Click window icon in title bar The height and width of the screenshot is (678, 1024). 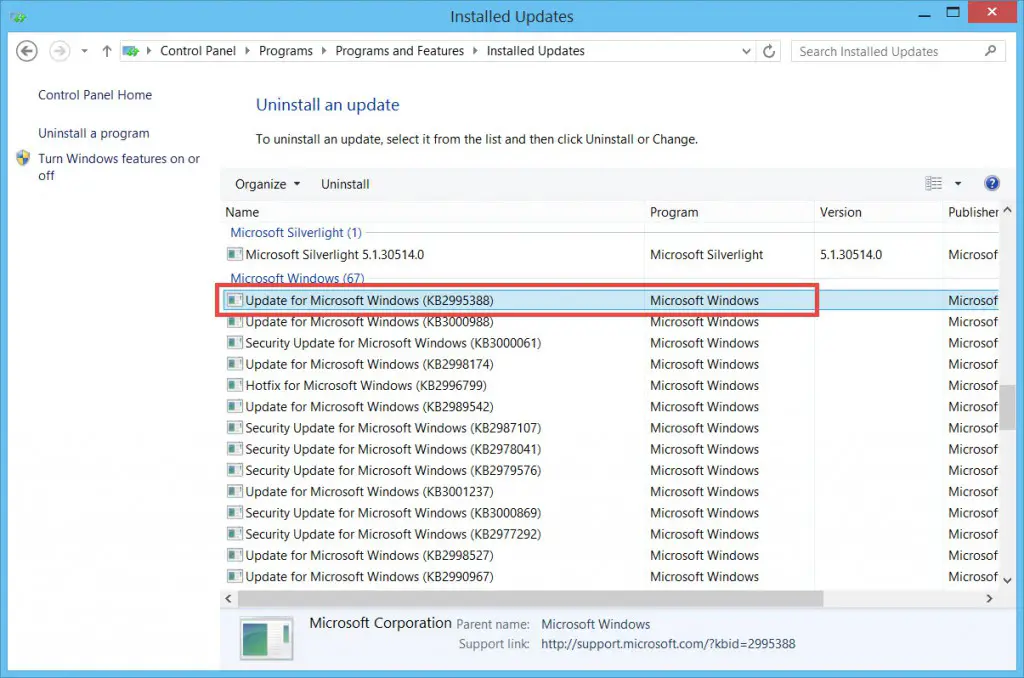point(18,17)
